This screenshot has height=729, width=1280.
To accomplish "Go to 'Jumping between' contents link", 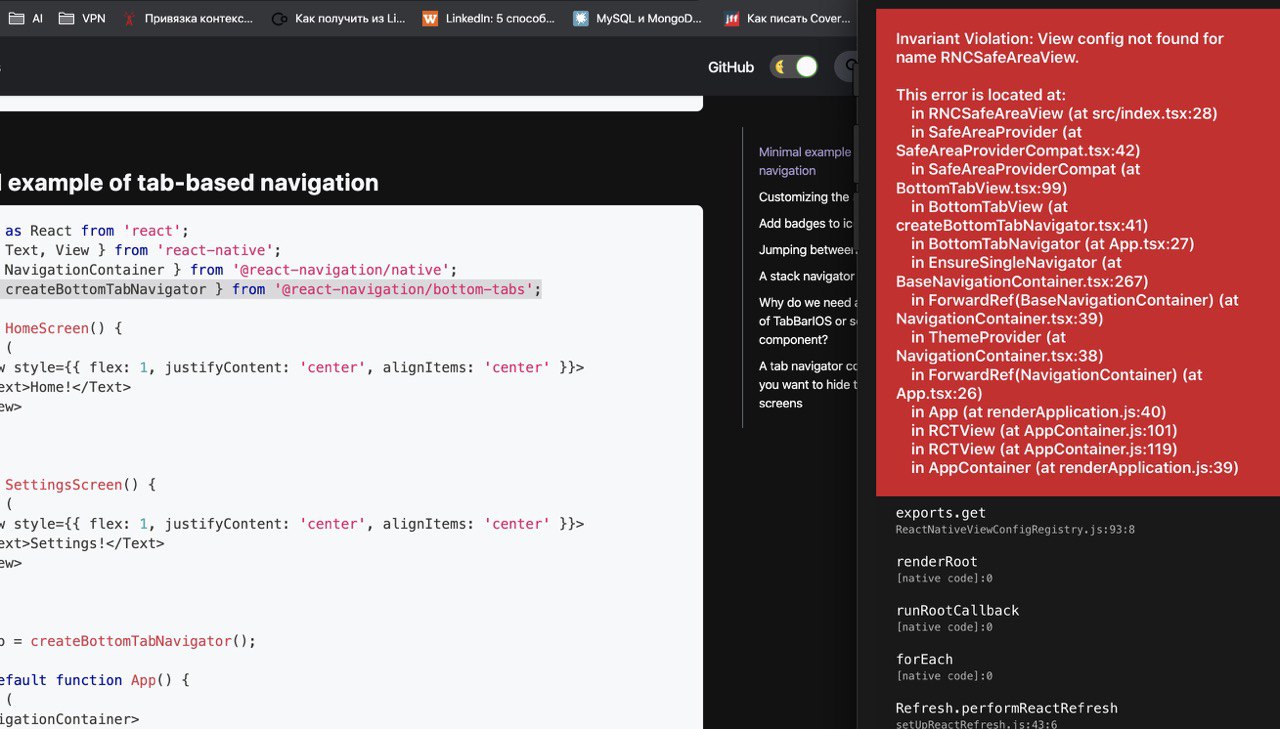I will tap(807, 249).
